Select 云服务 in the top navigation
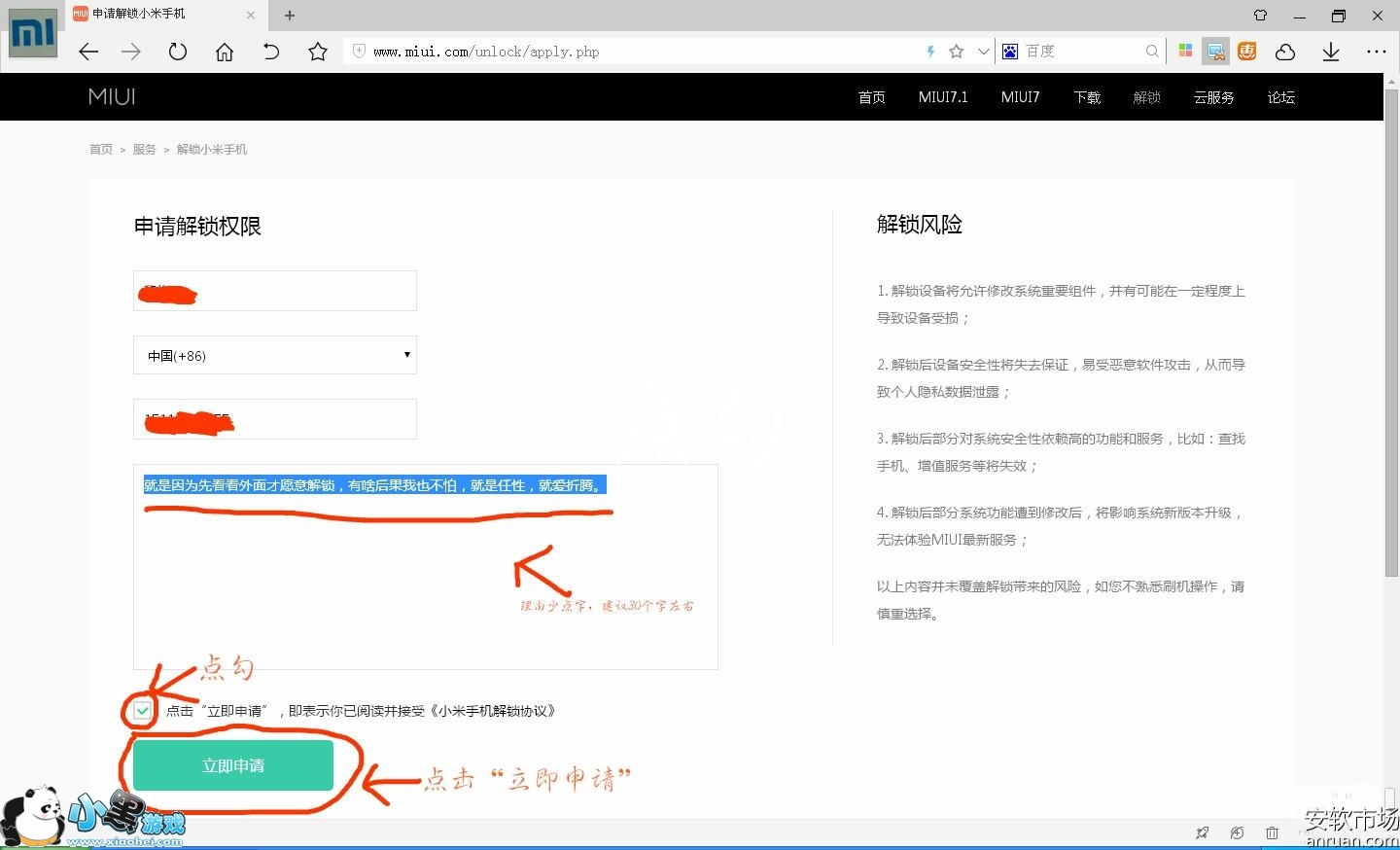Image resolution: width=1400 pixels, height=850 pixels. (x=1213, y=97)
